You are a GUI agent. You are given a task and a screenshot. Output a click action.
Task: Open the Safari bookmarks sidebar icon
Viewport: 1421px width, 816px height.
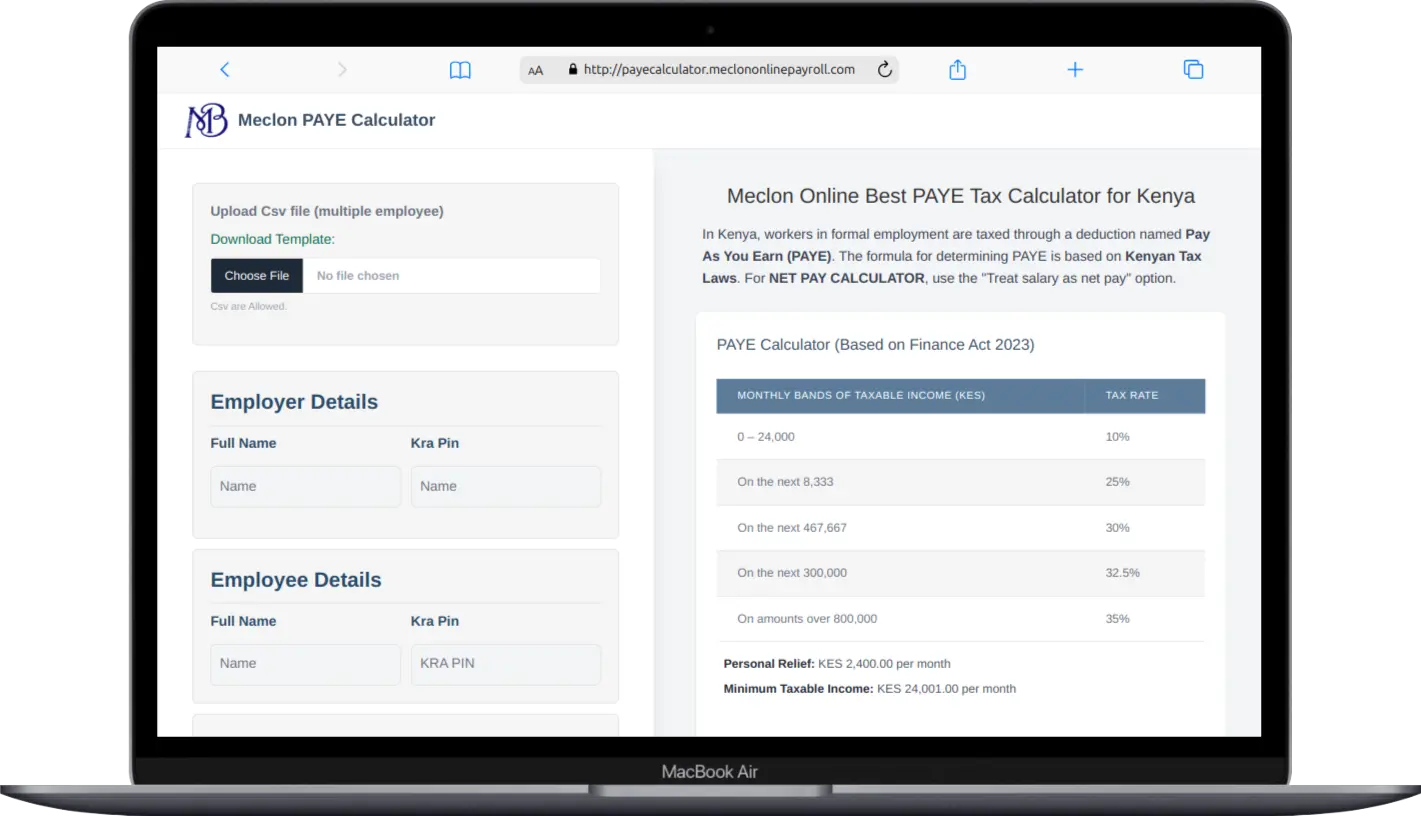coord(459,69)
